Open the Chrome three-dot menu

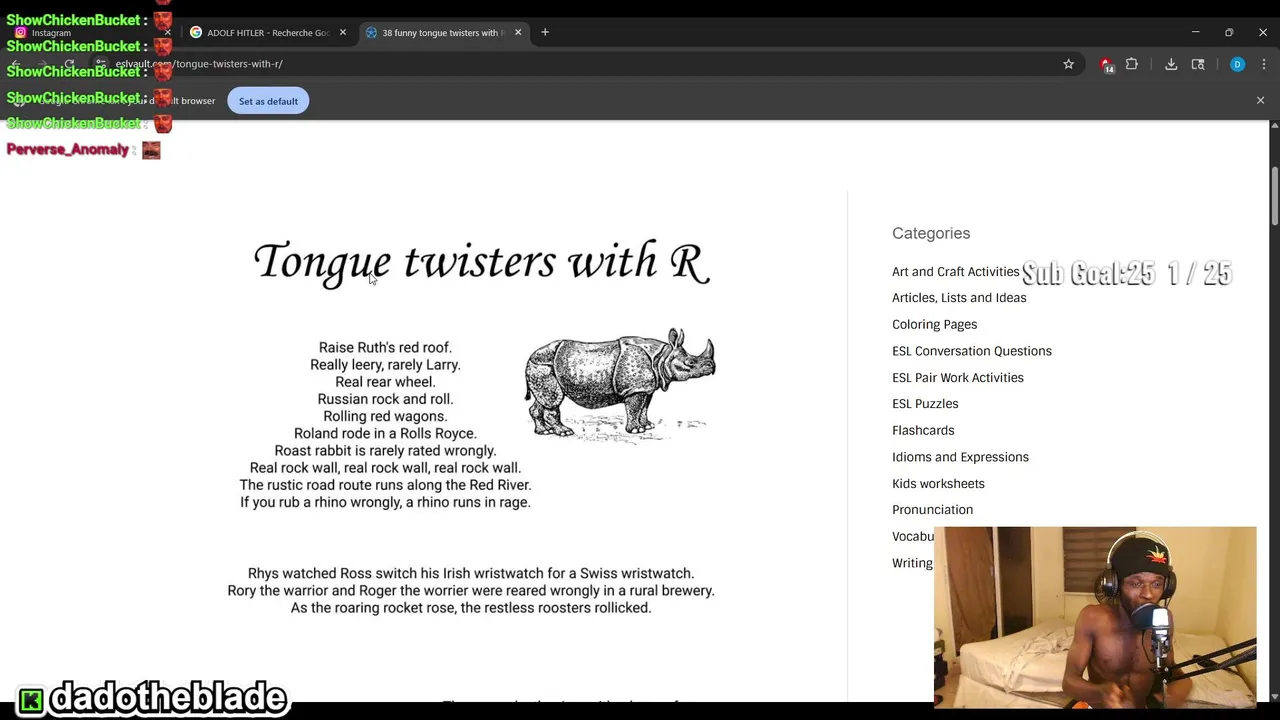pos(1264,64)
